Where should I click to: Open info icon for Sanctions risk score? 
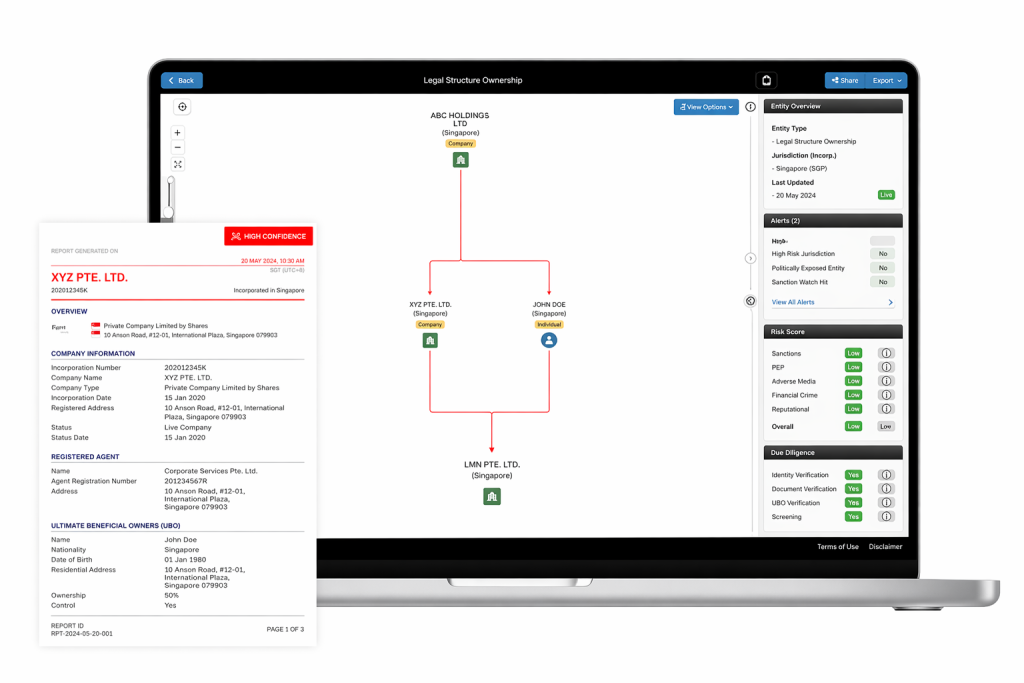885,353
